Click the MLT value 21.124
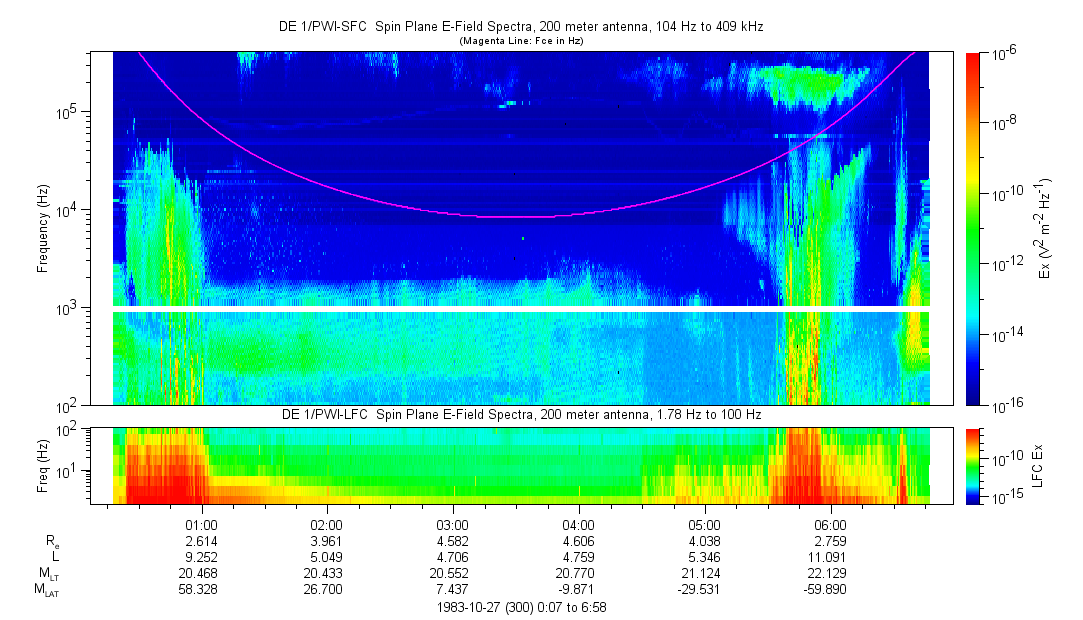 704,573
